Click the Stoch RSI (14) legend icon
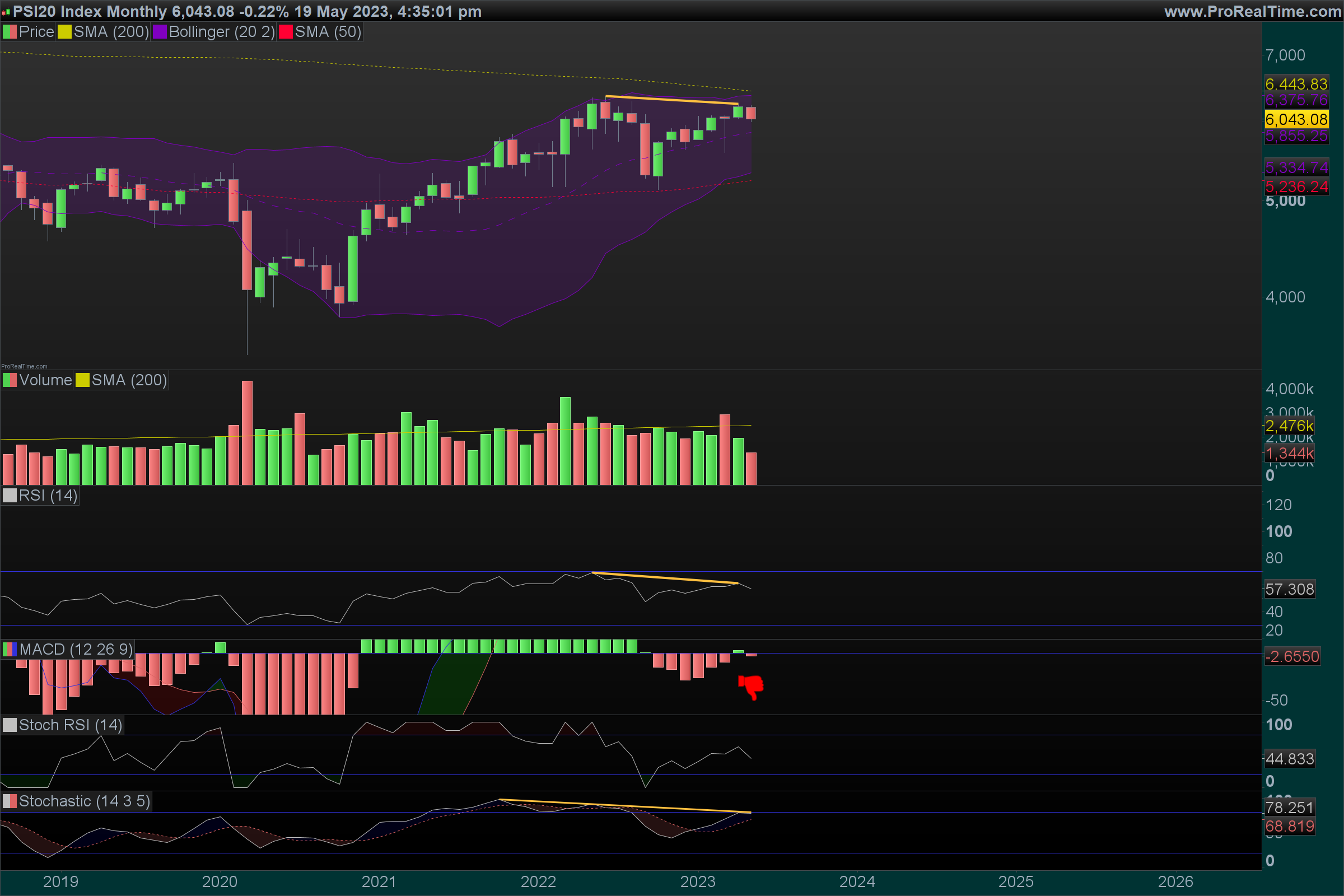 [x=10, y=725]
